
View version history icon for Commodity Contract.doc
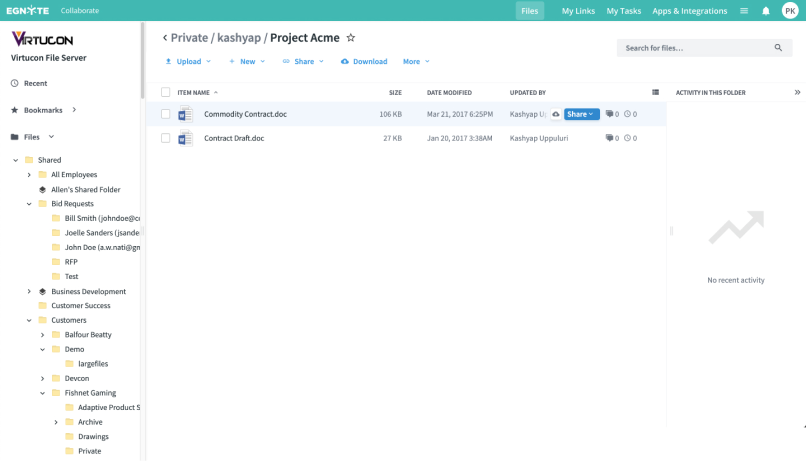coord(628,114)
